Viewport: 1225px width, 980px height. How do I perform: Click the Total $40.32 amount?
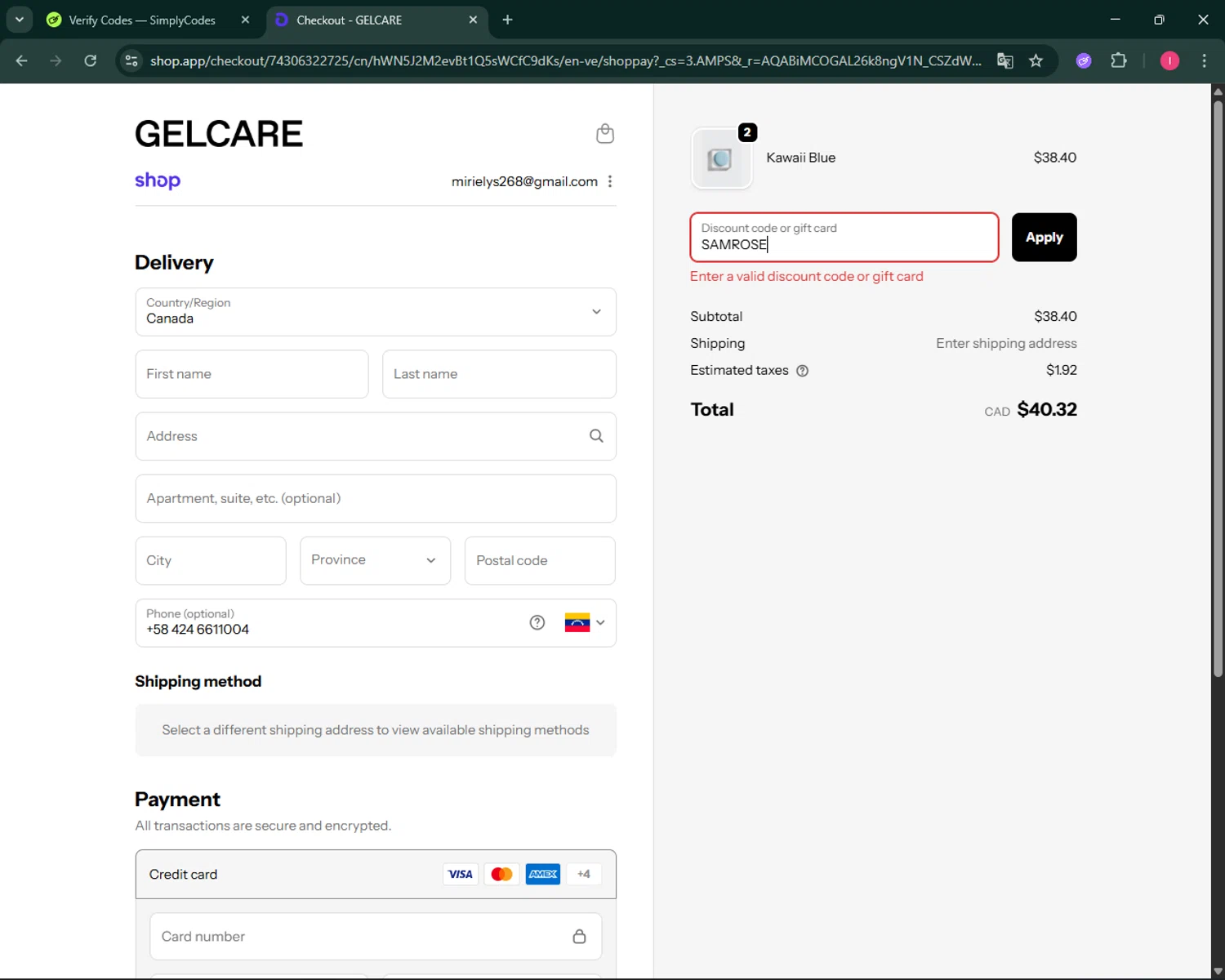tap(1047, 409)
